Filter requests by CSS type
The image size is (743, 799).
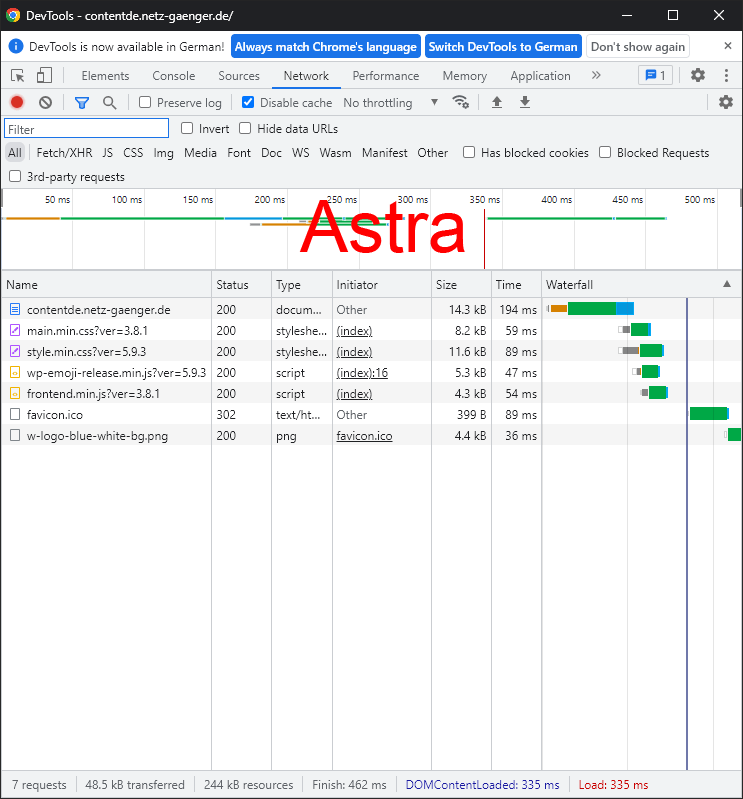click(133, 153)
